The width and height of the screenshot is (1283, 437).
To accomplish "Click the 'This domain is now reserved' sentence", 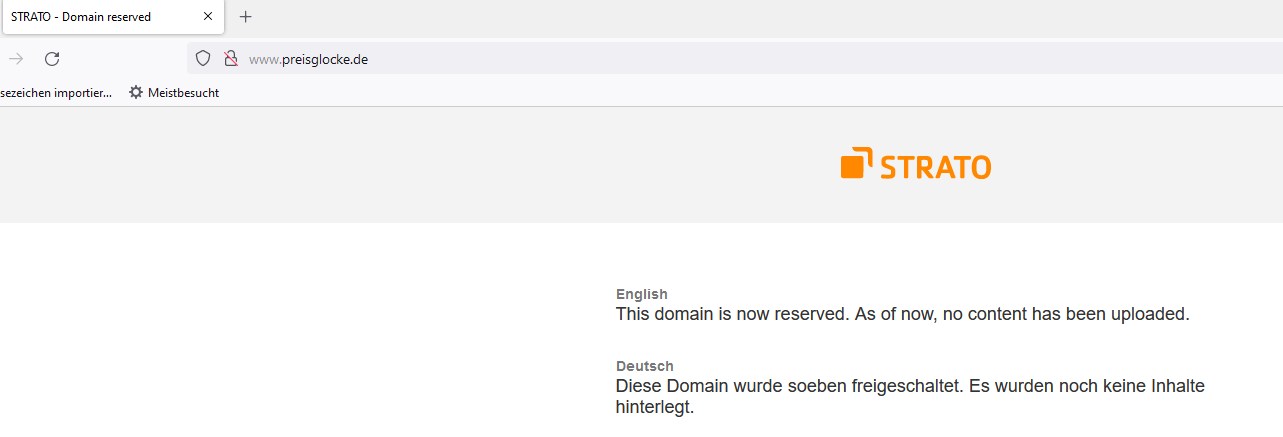I will (902, 314).
